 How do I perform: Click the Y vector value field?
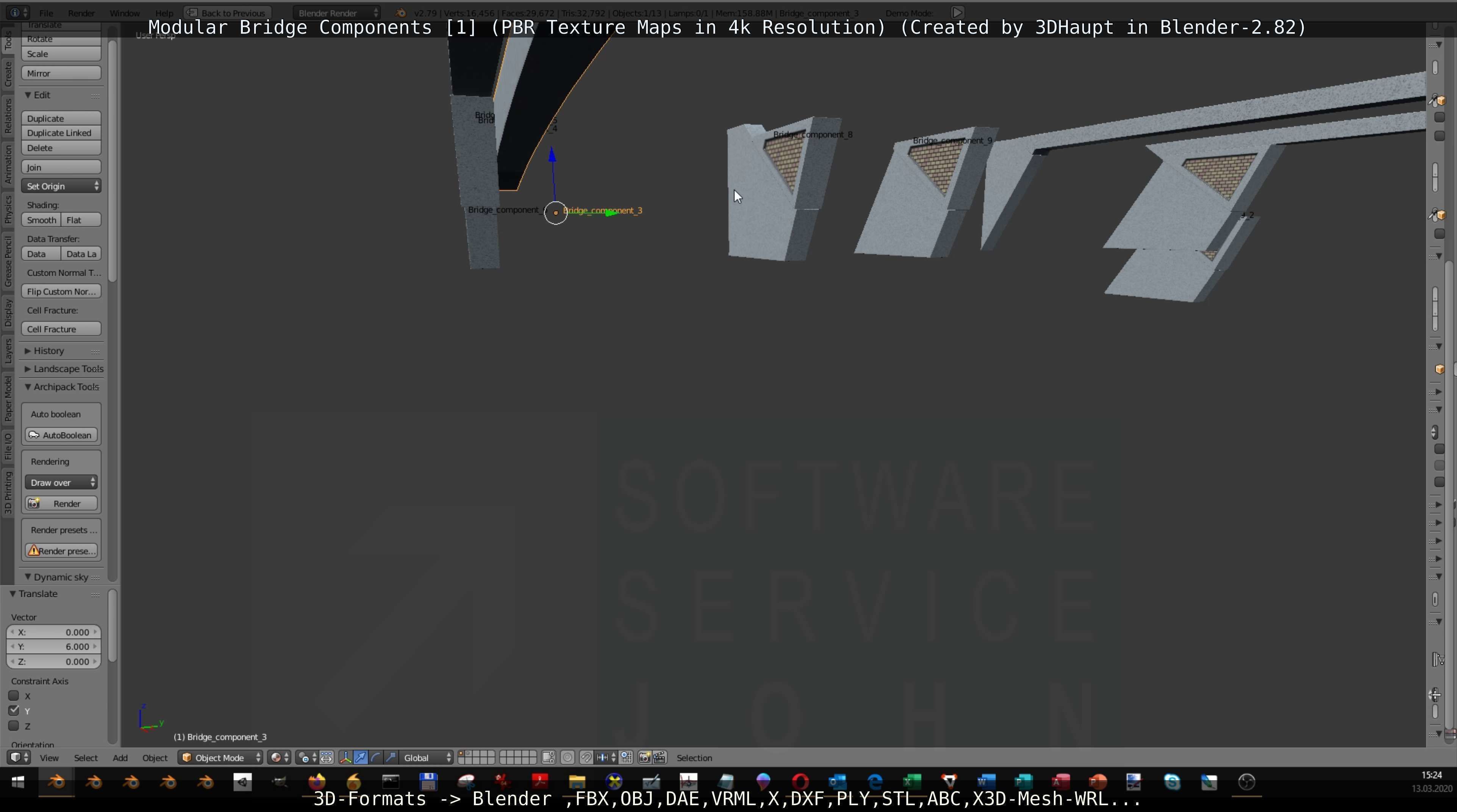pyautogui.click(x=54, y=646)
